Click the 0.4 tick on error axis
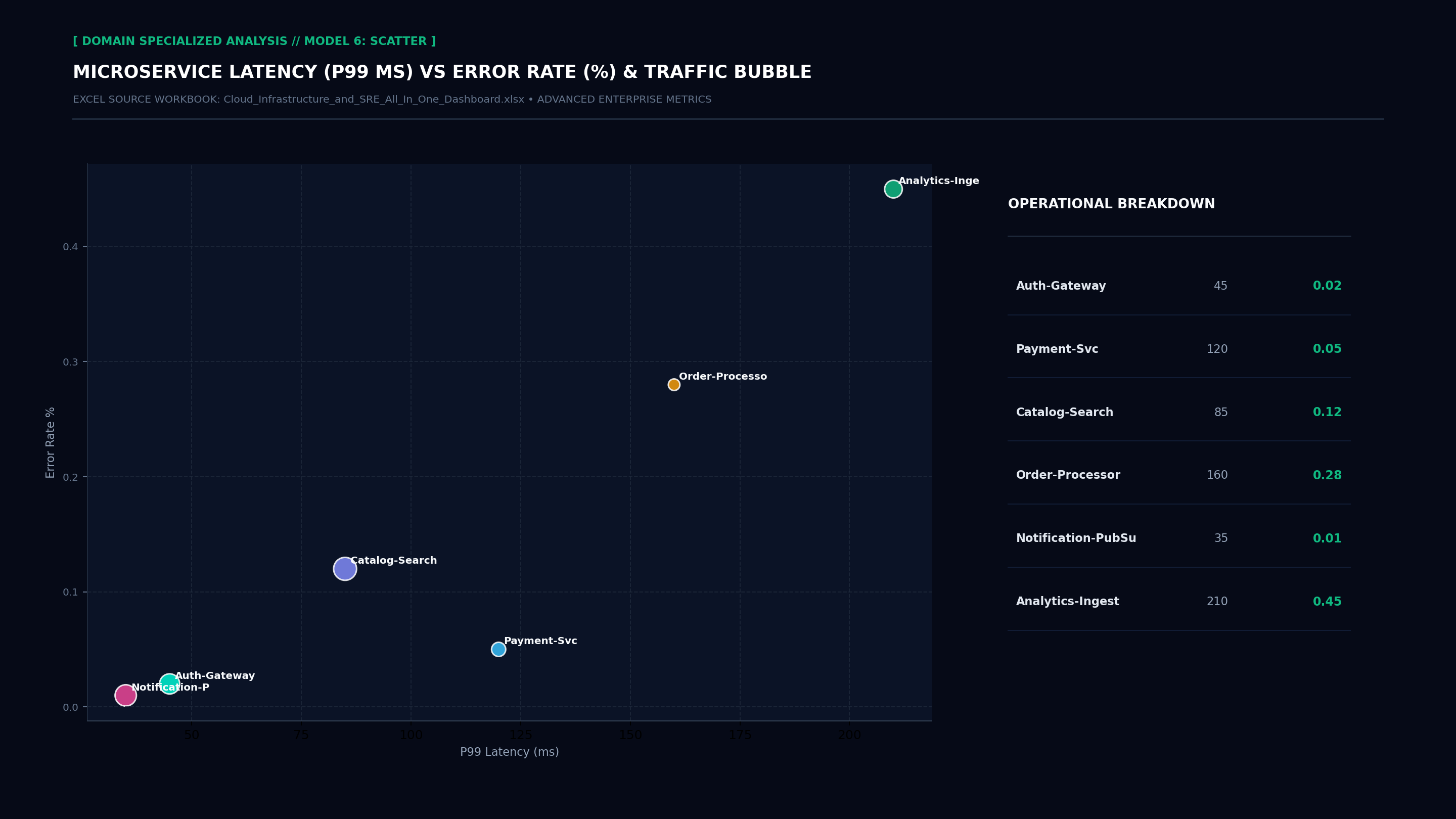 click(x=70, y=247)
